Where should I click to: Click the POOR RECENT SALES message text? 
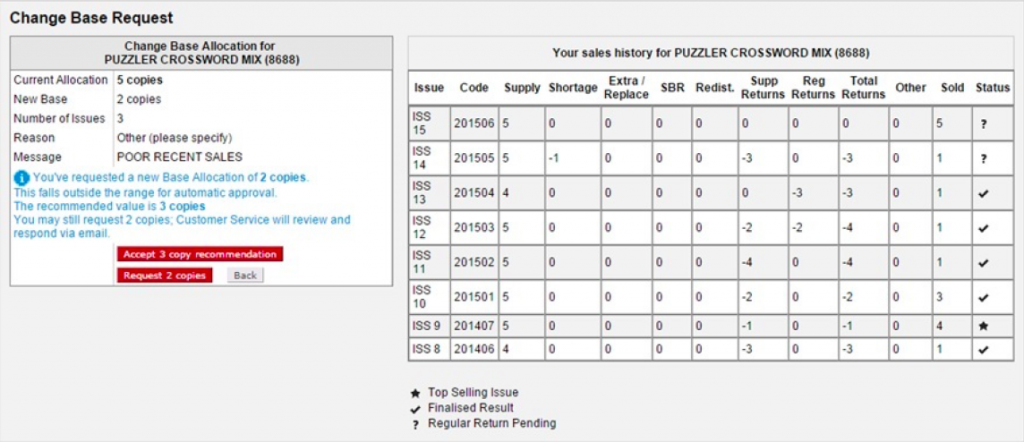(x=179, y=157)
